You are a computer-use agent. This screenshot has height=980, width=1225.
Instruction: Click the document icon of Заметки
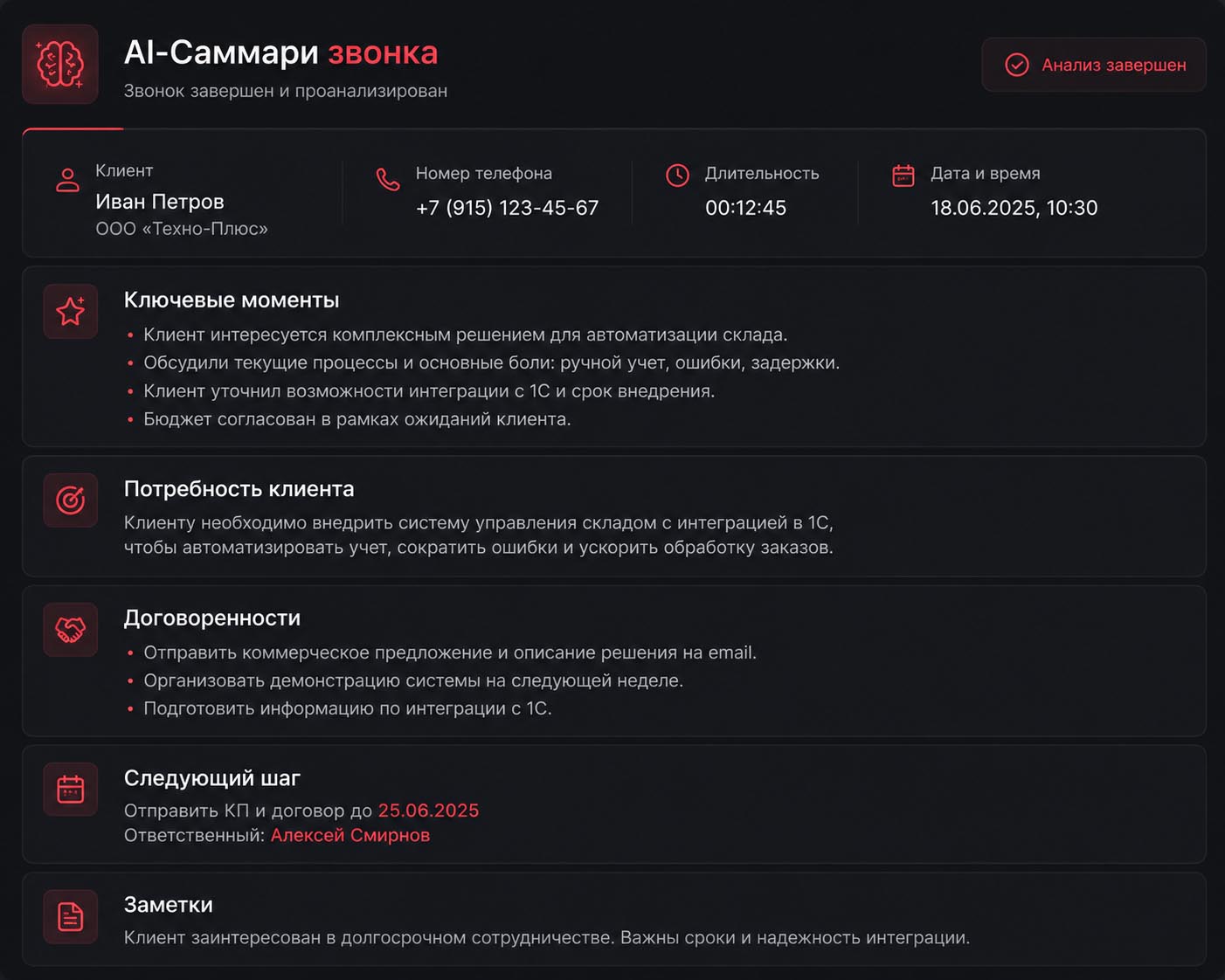(71, 916)
